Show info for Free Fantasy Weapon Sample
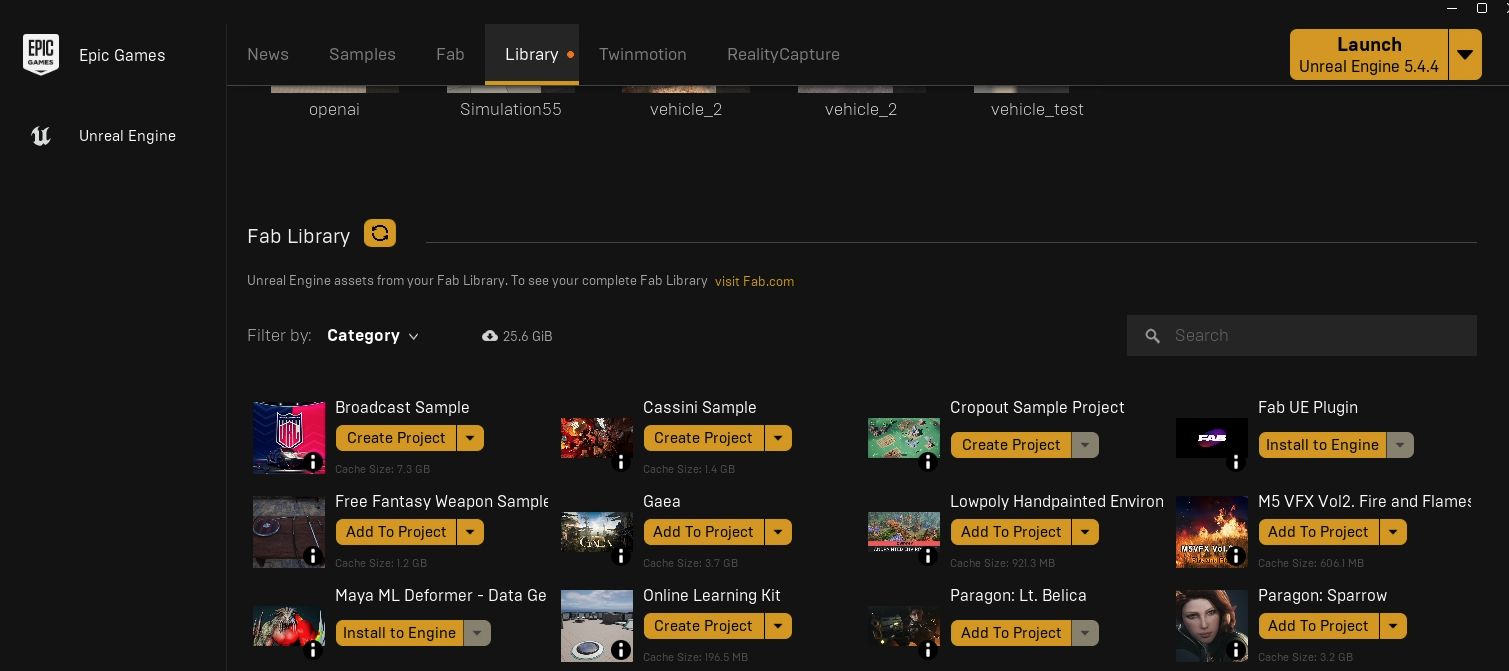This screenshot has height=671, width=1509. [x=313, y=556]
